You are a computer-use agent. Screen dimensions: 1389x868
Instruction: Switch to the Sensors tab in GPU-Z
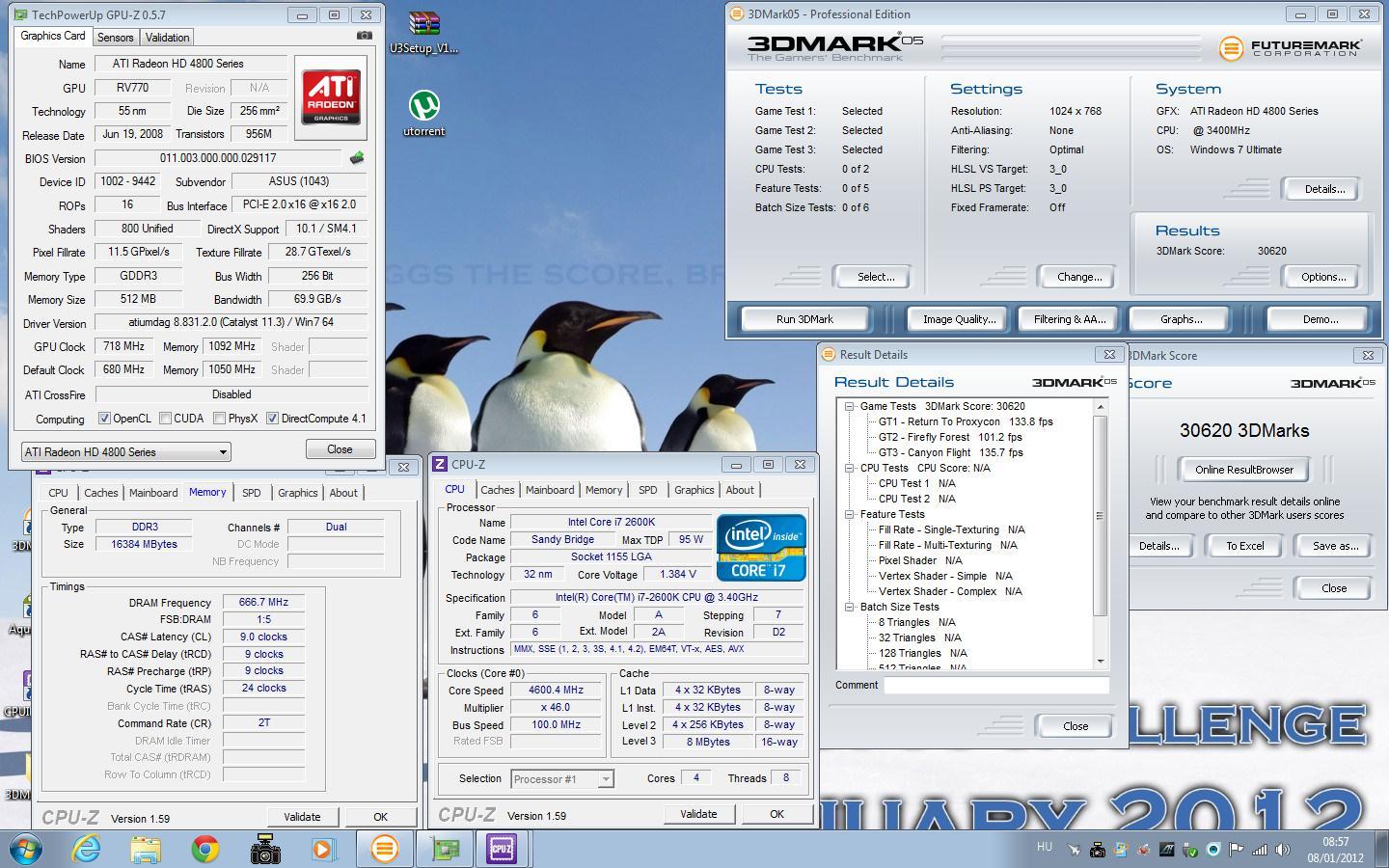click(x=115, y=38)
